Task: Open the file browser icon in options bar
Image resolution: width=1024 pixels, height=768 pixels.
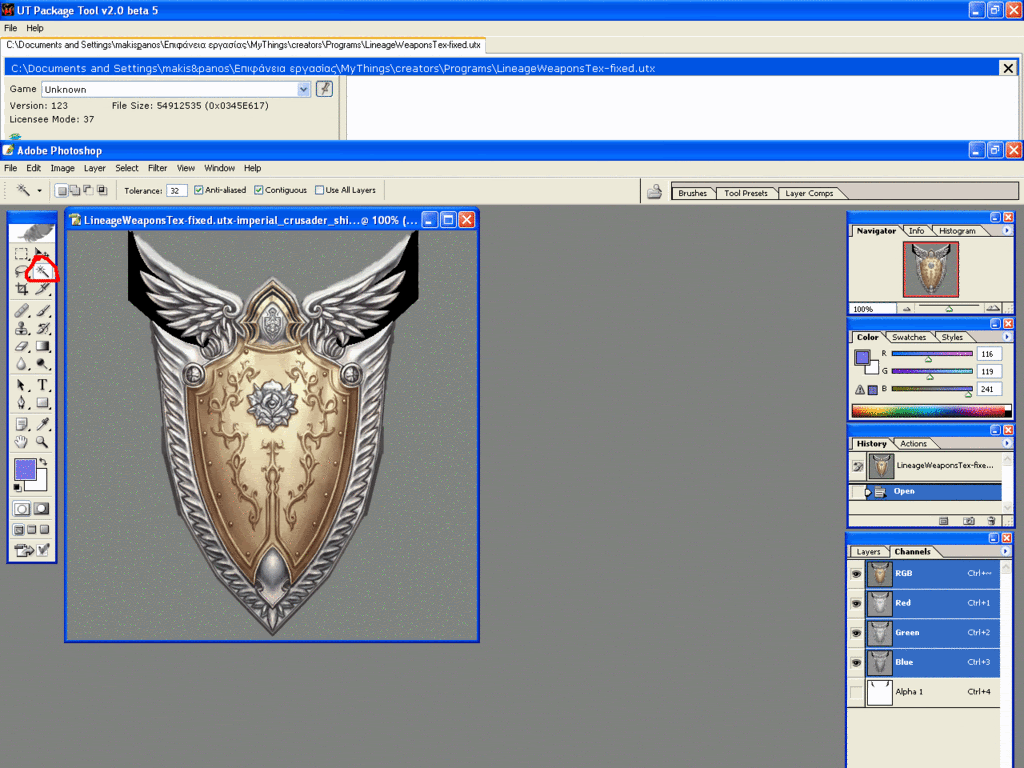Action: (654, 191)
